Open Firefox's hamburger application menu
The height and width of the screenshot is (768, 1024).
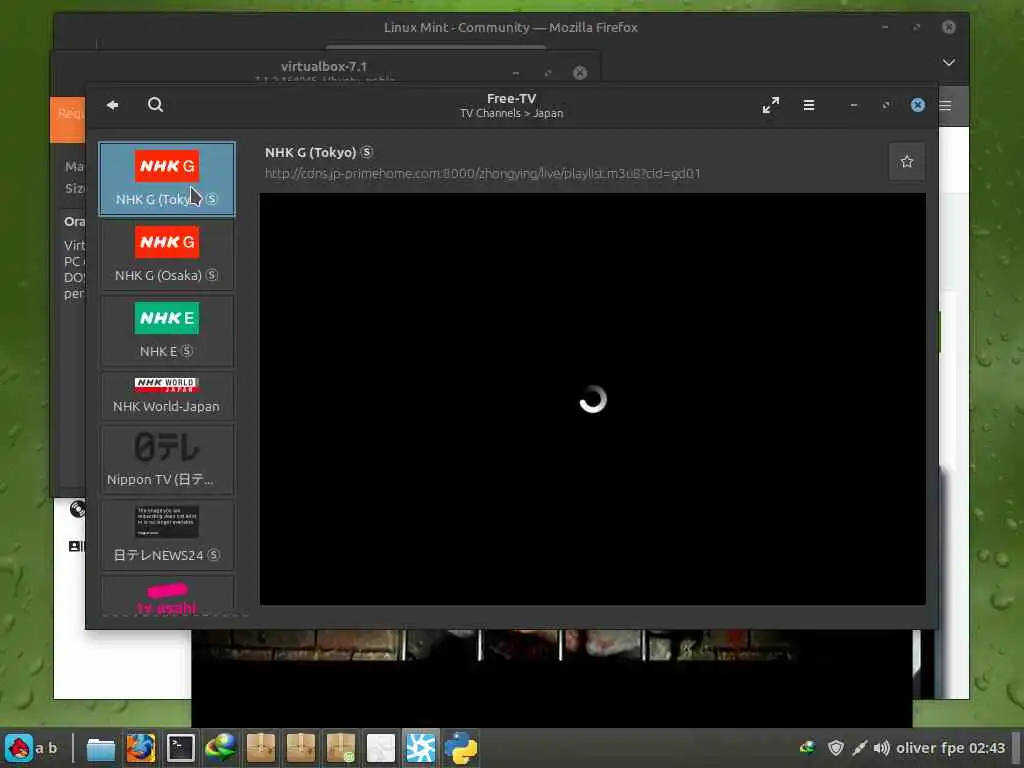[946, 105]
